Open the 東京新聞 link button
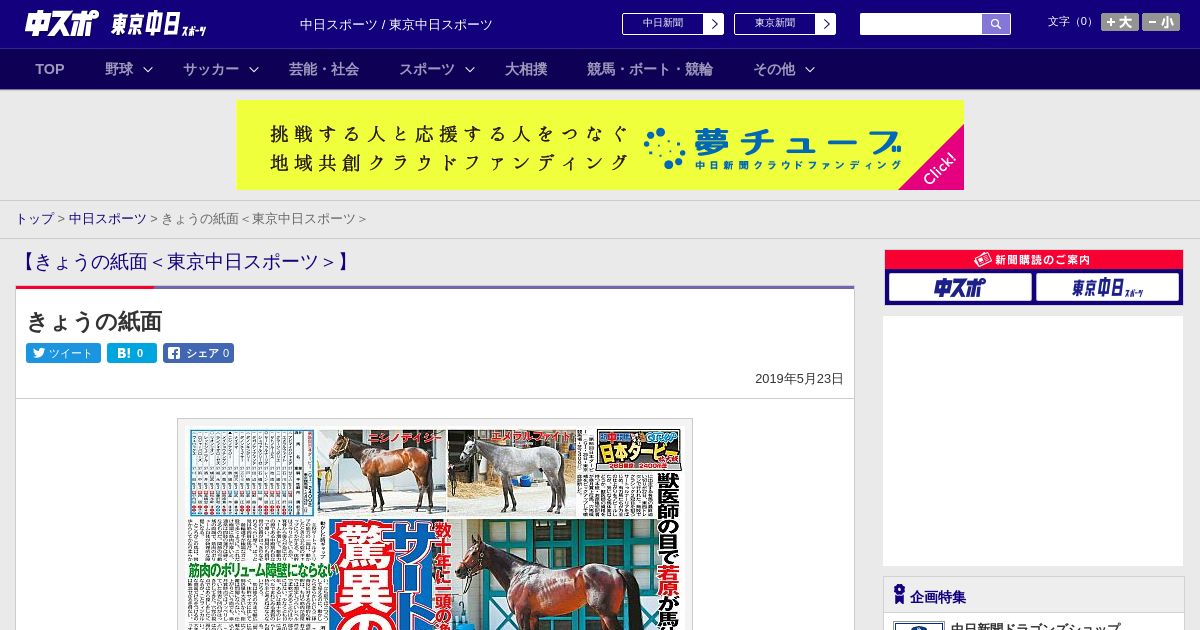The height and width of the screenshot is (630, 1200). click(774, 24)
